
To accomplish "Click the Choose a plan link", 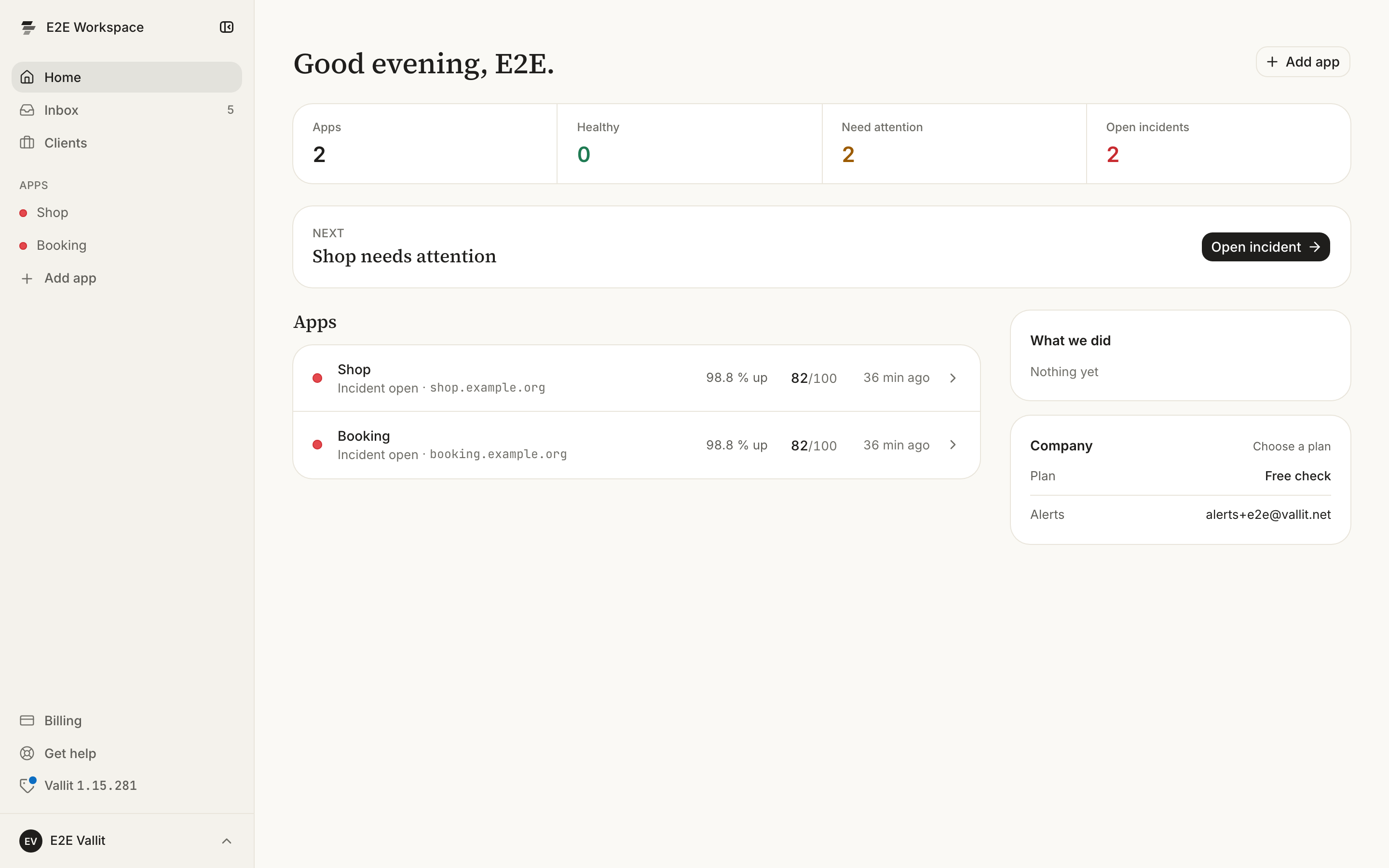I will pyautogui.click(x=1292, y=447).
